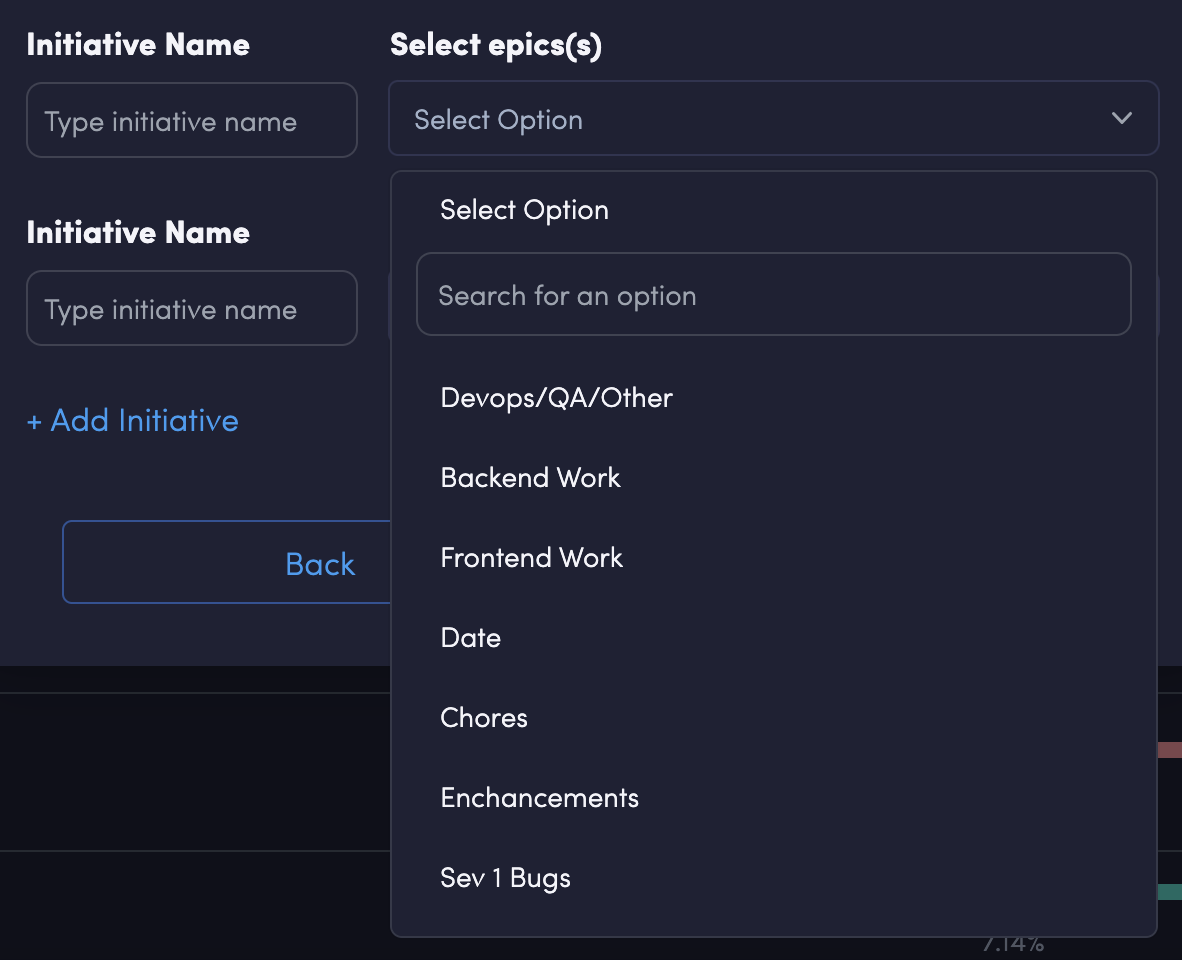
Task: Select the Date epic option
Action: [x=470, y=638]
